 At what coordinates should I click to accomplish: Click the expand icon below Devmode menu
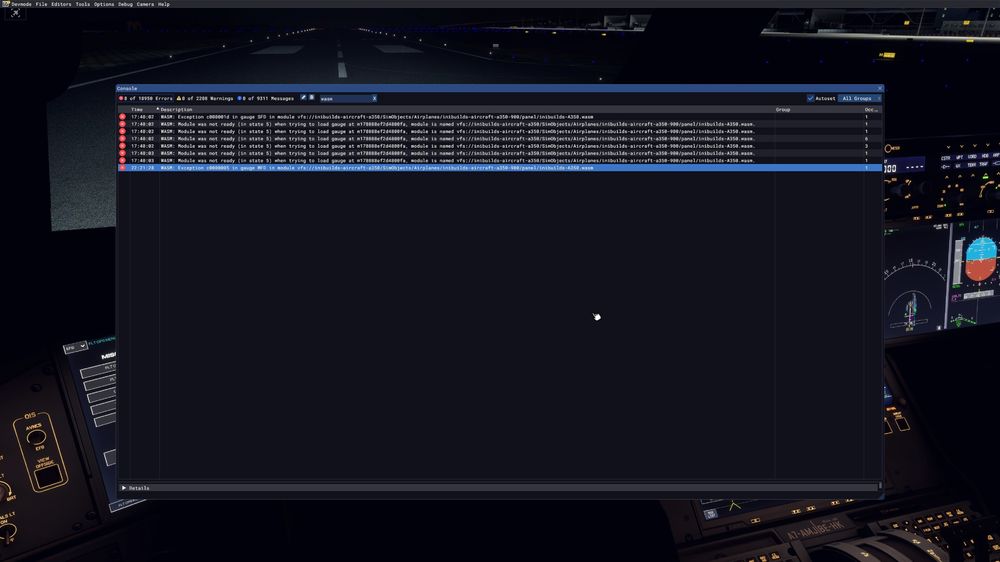pyautogui.click(x=15, y=14)
